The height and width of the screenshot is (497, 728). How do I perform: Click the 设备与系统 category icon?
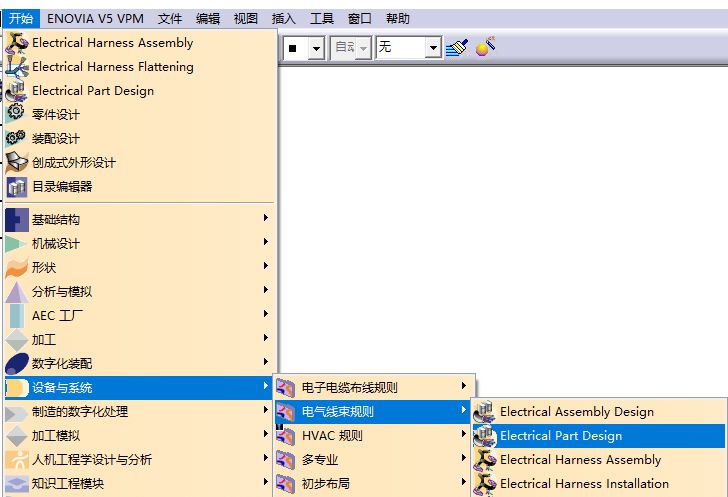coord(17,388)
